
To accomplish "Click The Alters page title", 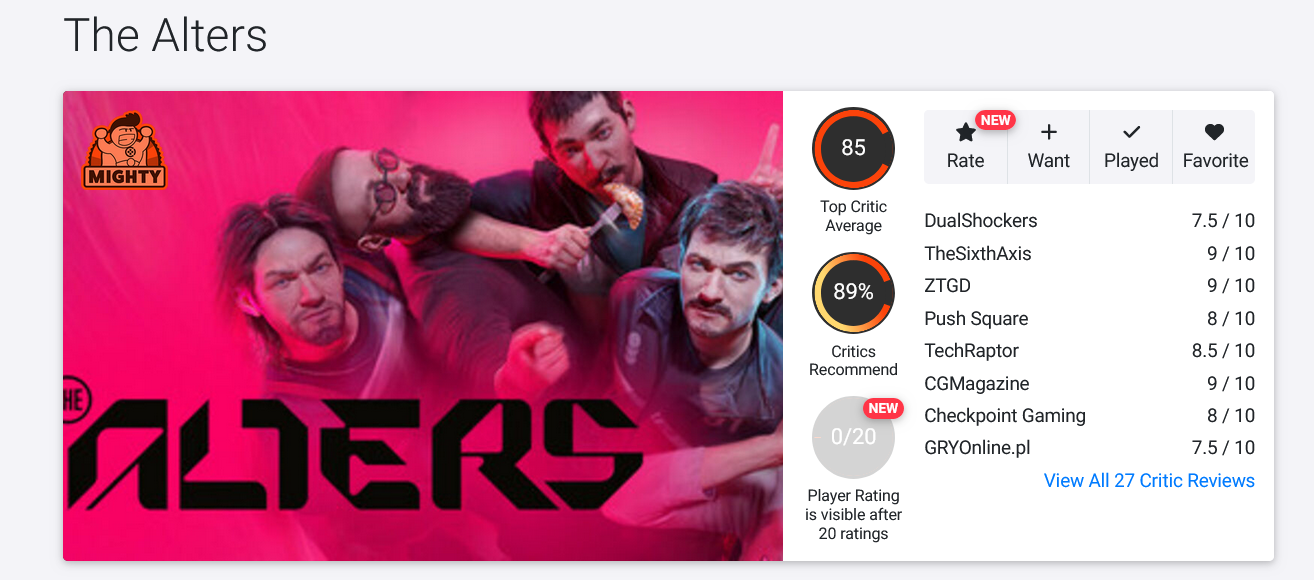I will tap(165, 36).
